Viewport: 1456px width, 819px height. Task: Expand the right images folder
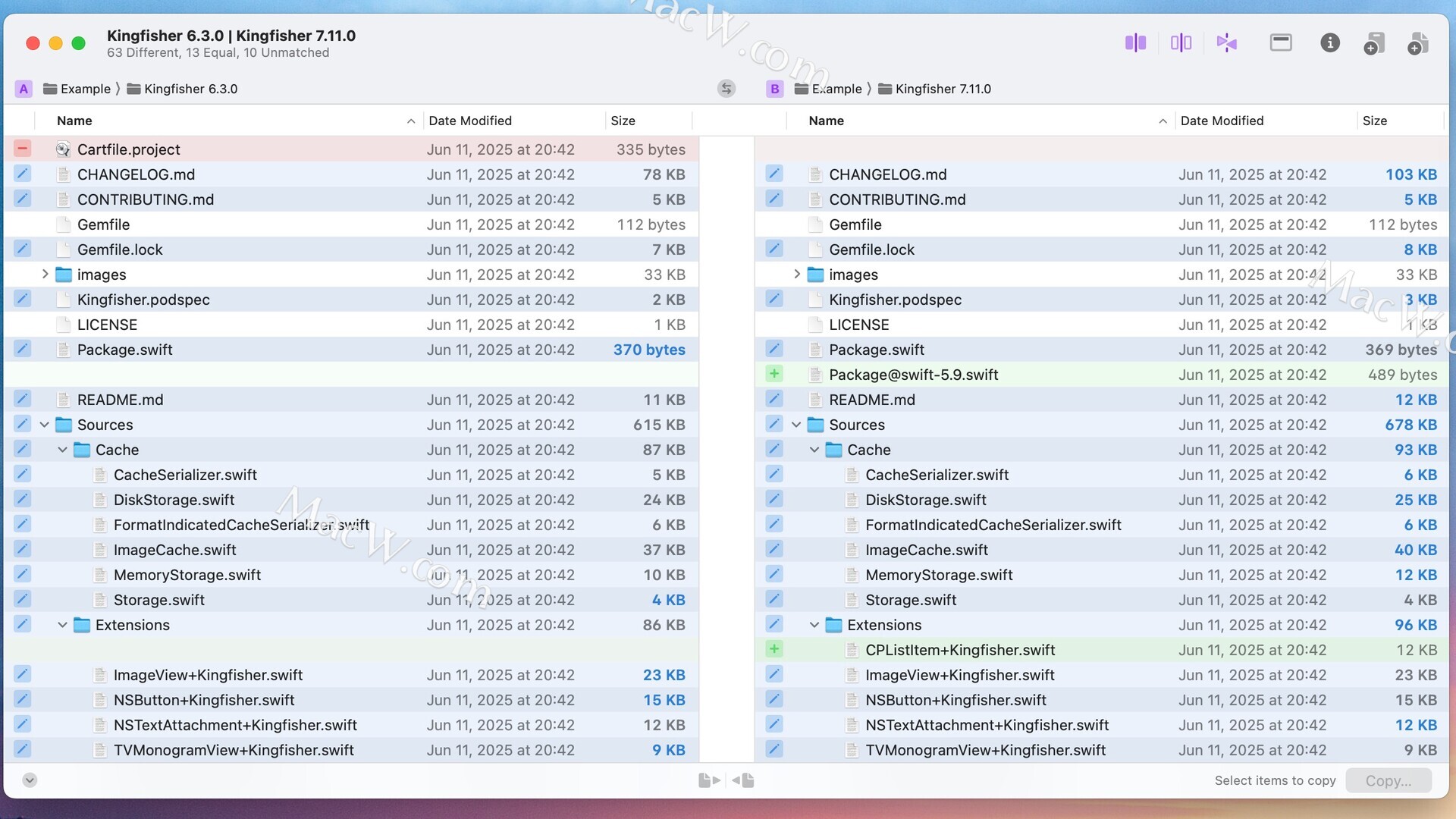click(796, 274)
